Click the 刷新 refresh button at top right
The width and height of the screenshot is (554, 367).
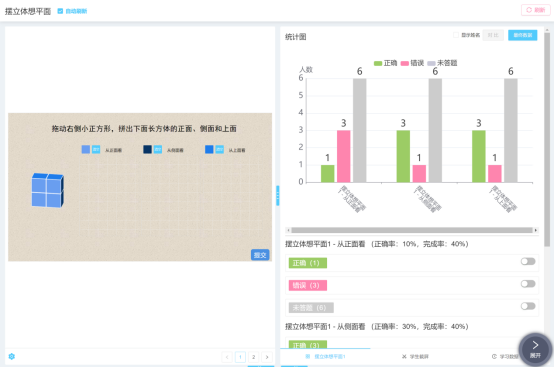click(x=536, y=10)
